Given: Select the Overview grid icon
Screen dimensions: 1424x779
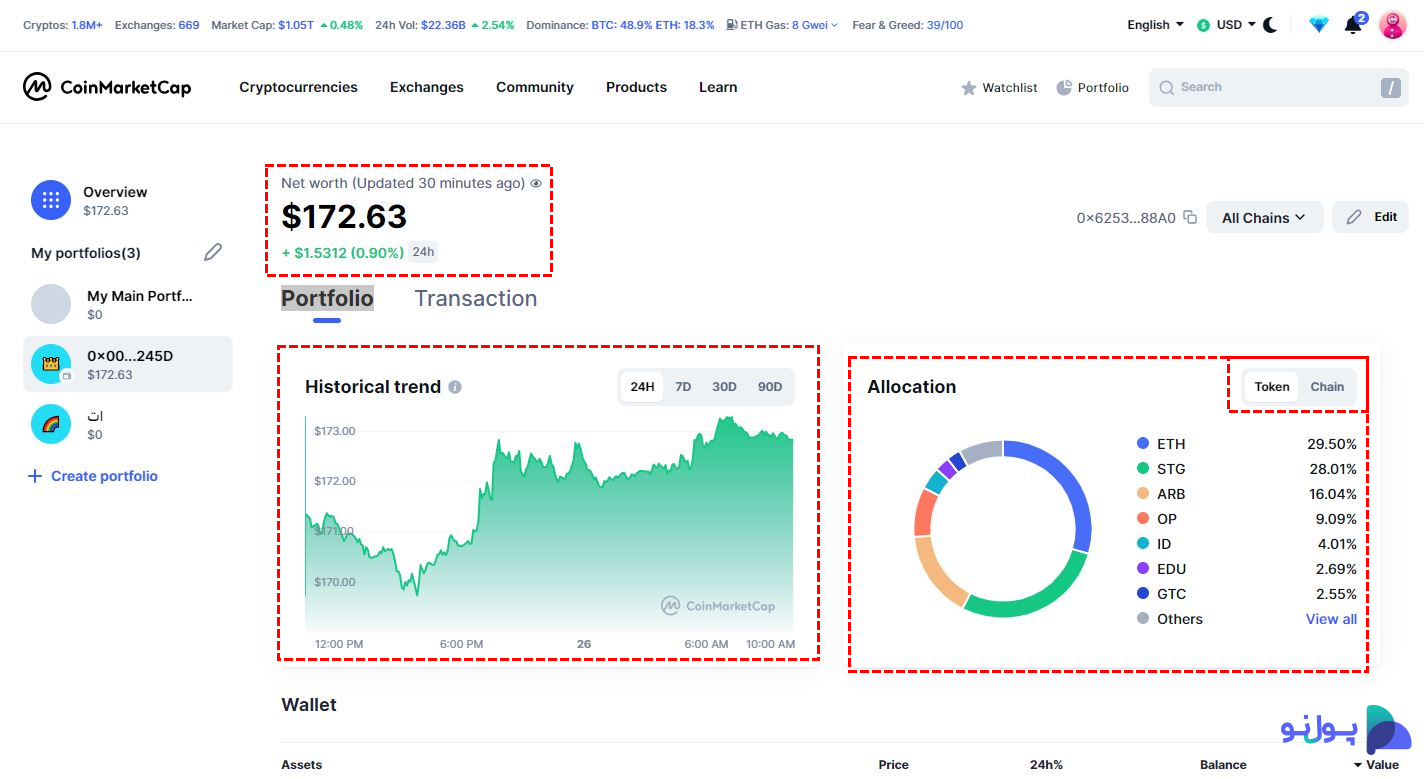Looking at the screenshot, I should 51,200.
